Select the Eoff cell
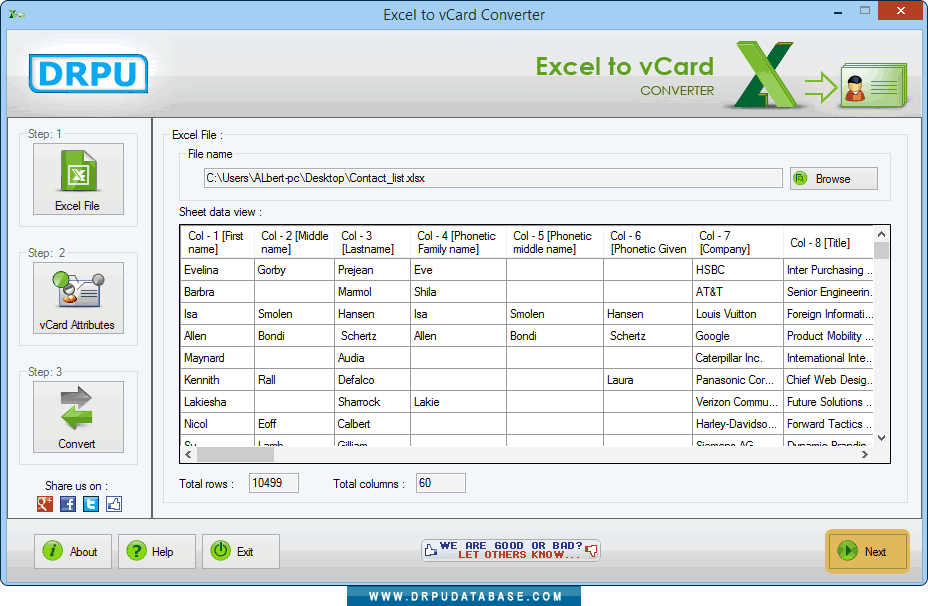This screenshot has height=606, width=928. pyautogui.click(x=294, y=423)
